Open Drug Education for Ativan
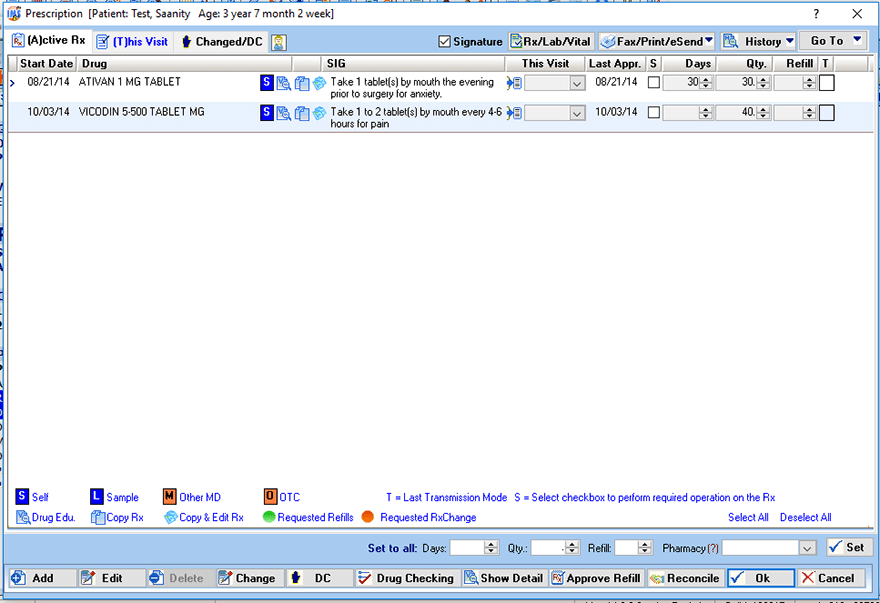The image size is (880, 603). coord(283,83)
